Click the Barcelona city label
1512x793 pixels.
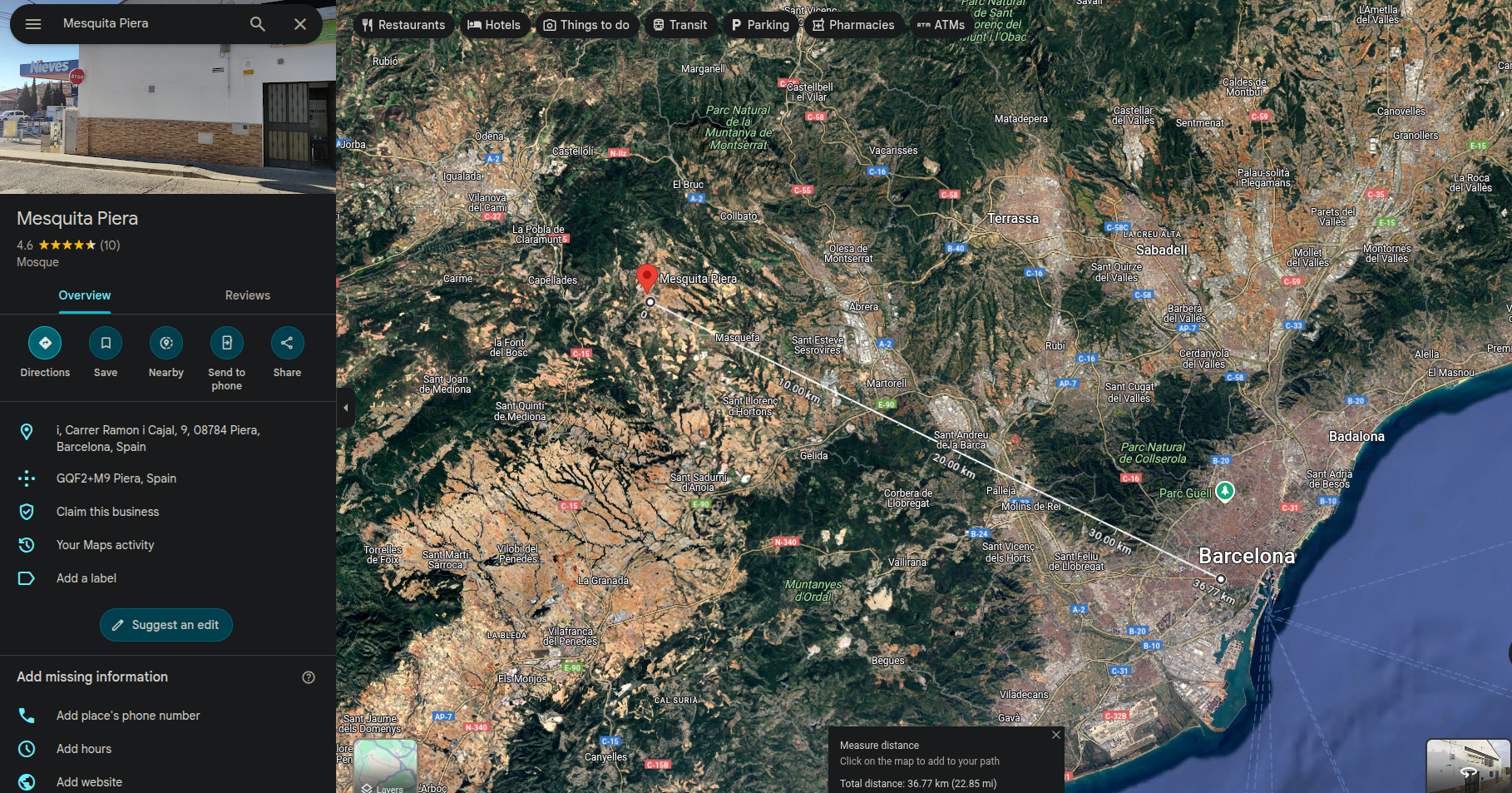[1247, 556]
